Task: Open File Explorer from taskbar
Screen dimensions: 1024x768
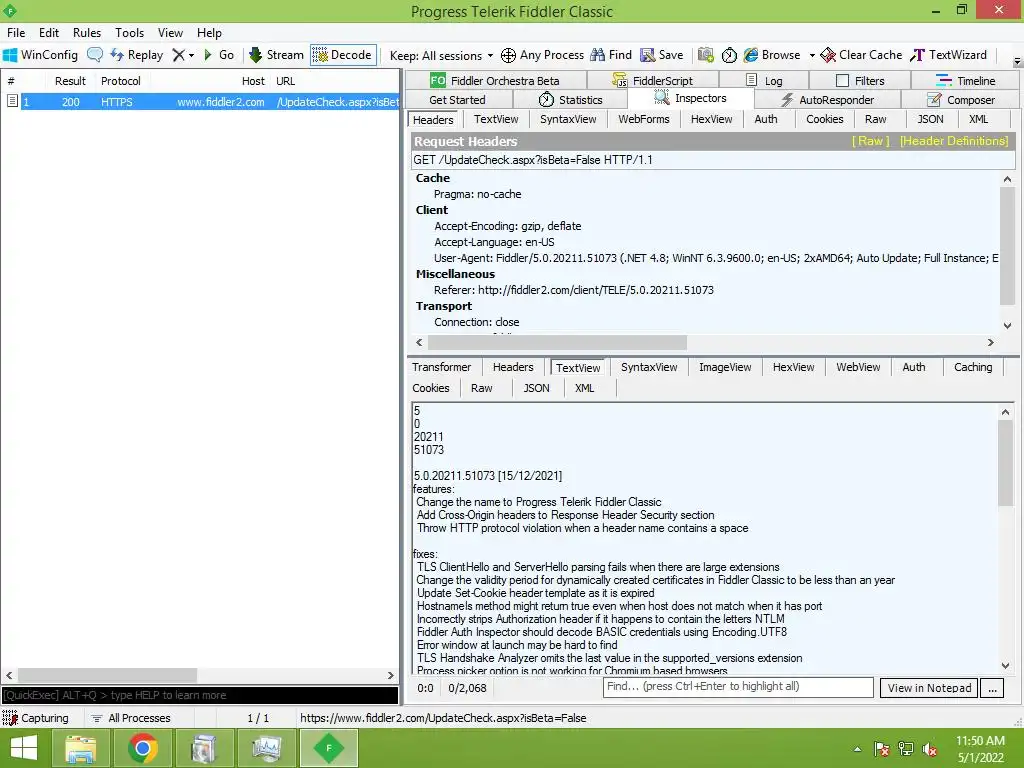Action: [x=80, y=748]
